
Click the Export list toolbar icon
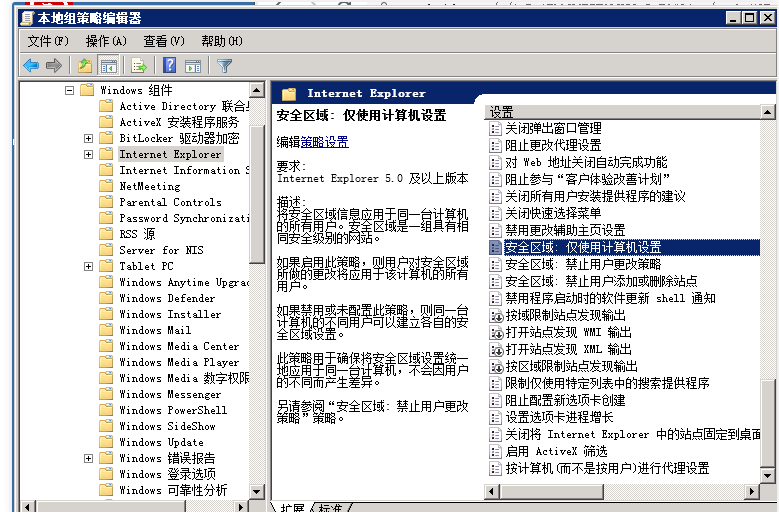click(x=139, y=66)
